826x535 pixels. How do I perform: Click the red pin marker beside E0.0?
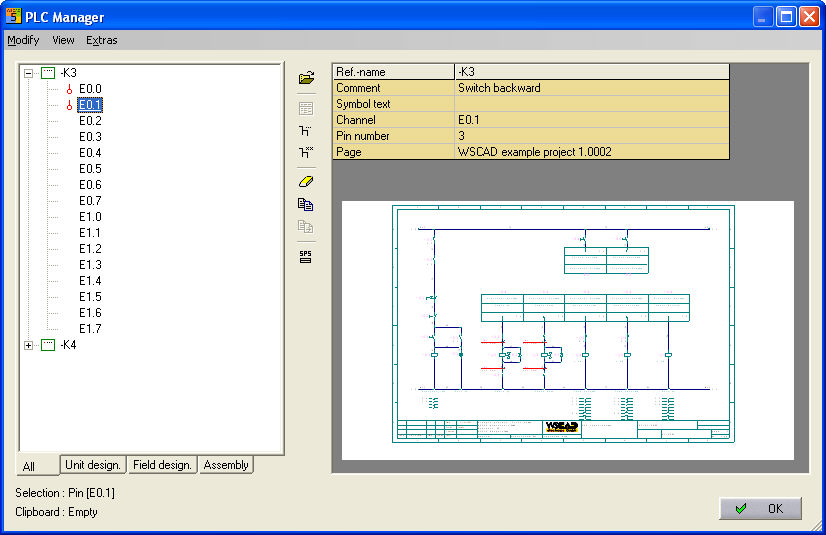(x=69, y=89)
